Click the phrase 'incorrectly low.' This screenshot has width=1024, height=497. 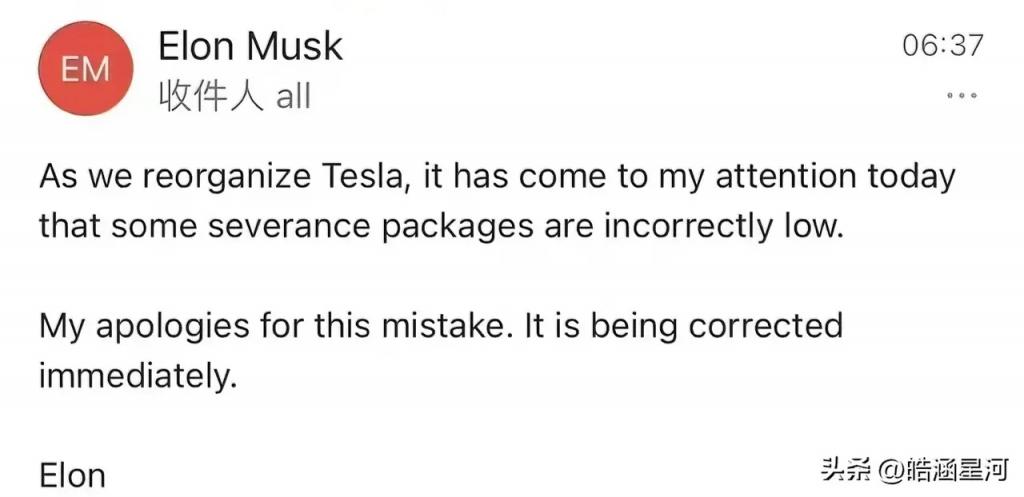point(720,228)
